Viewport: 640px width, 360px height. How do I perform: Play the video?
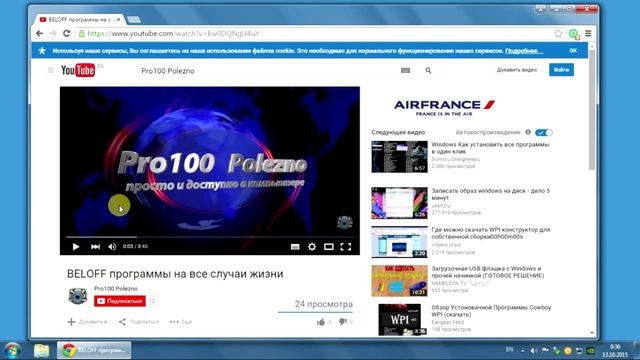click(x=76, y=247)
